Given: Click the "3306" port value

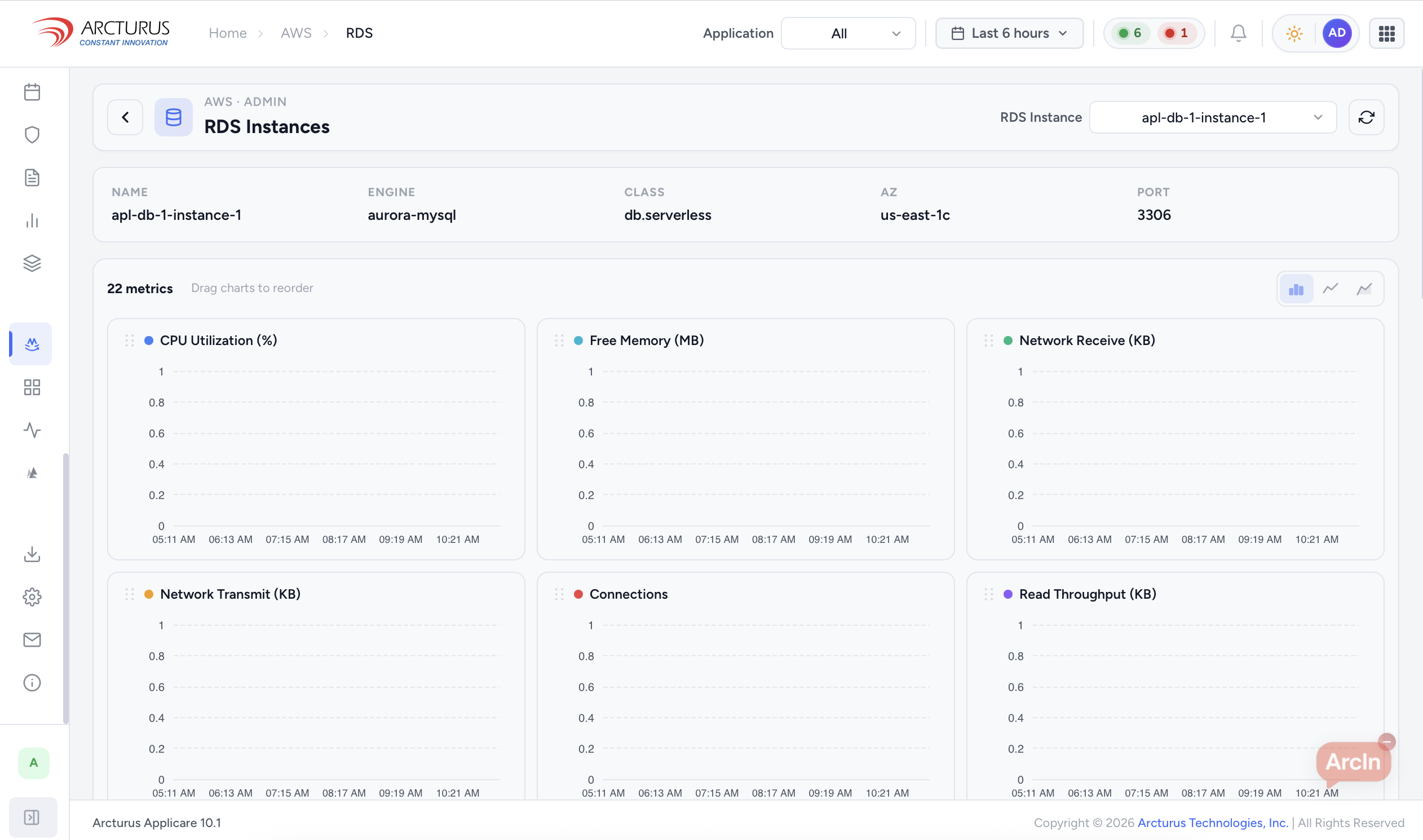Looking at the screenshot, I should tap(1154, 215).
